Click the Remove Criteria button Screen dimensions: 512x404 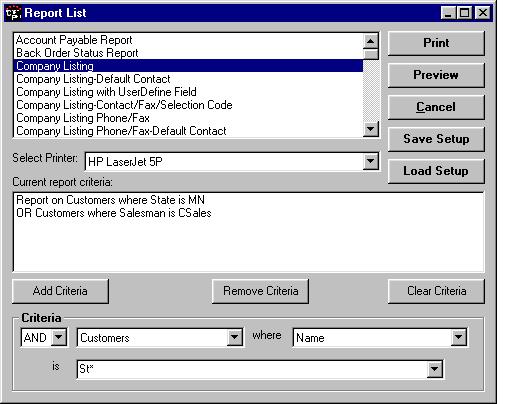coord(260,291)
